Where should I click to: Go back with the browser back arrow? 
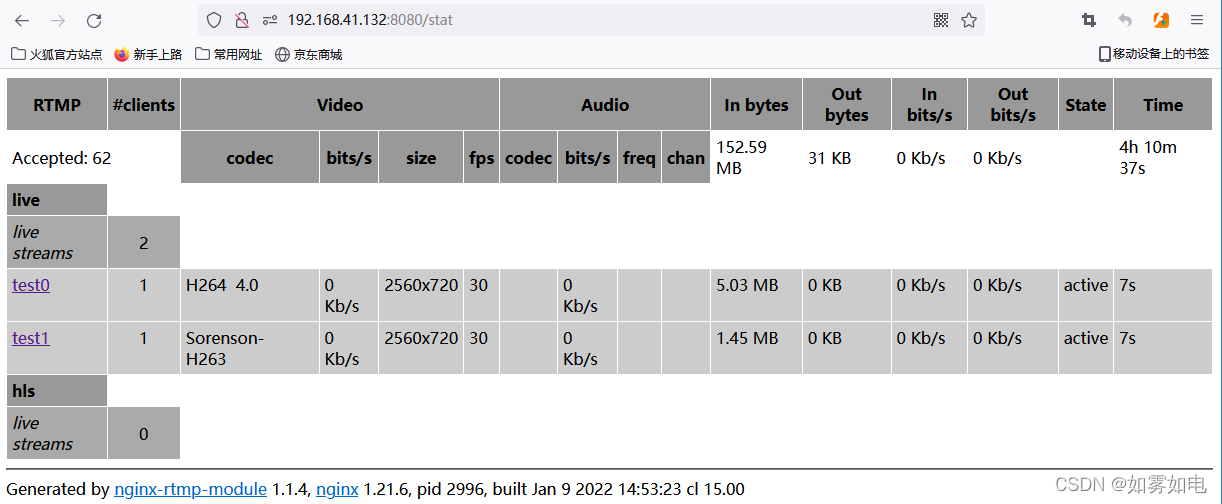click(x=22, y=20)
